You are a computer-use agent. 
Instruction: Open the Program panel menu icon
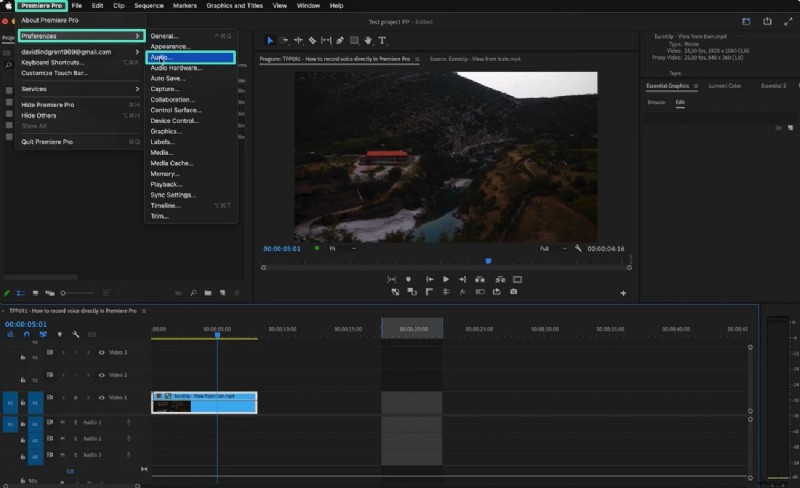pos(417,59)
